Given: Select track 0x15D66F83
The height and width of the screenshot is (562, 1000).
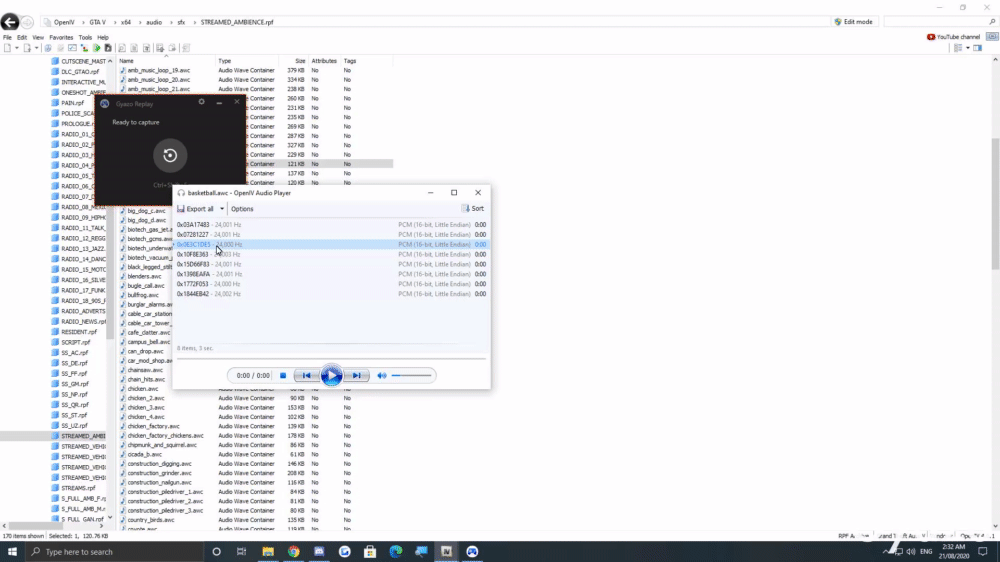Looking at the screenshot, I should 331,264.
